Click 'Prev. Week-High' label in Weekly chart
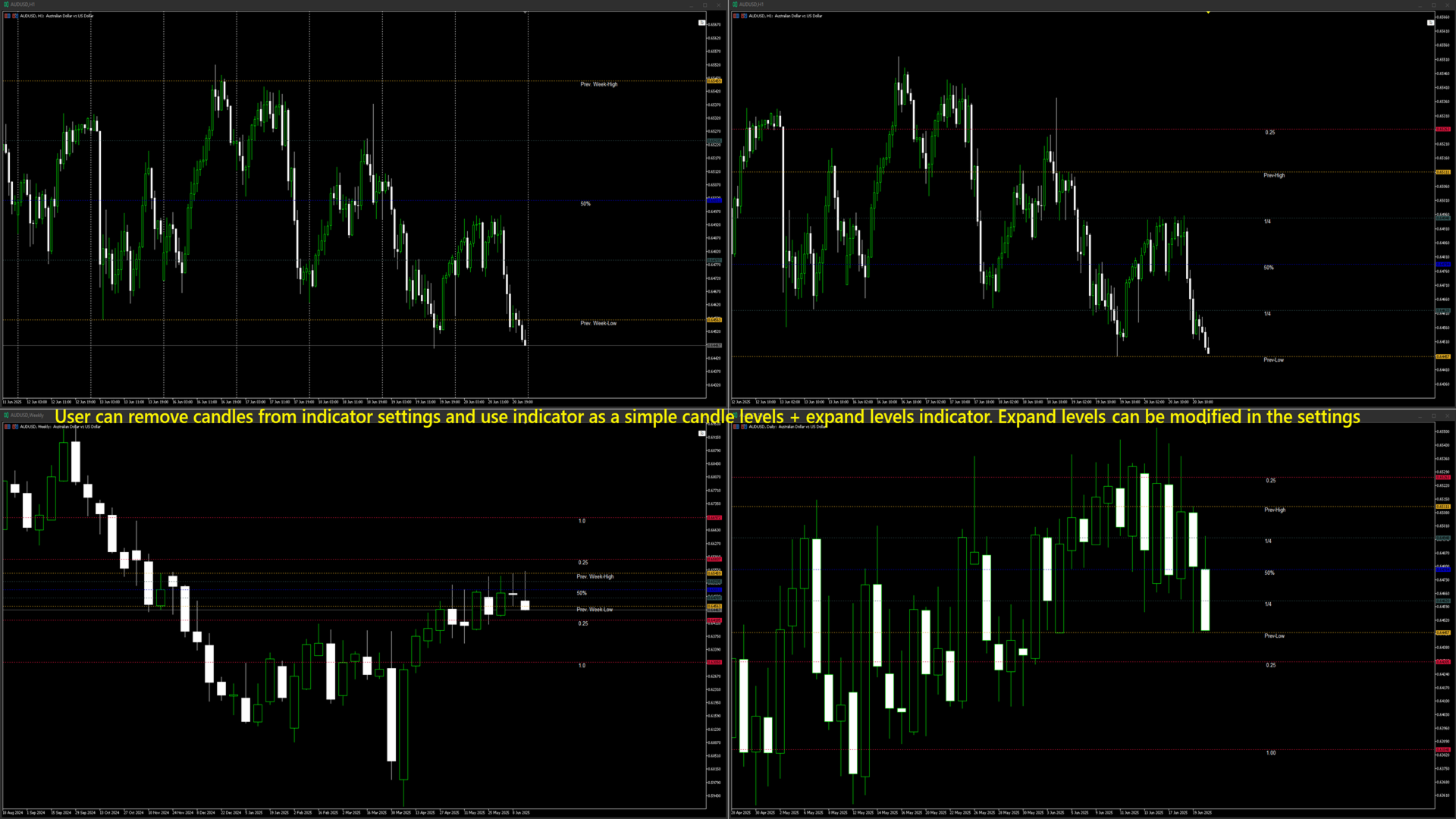The image size is (1456, 819). [x=595, y=576]
